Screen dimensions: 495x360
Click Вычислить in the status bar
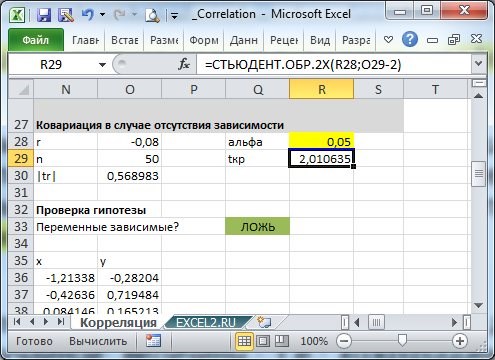98,341
